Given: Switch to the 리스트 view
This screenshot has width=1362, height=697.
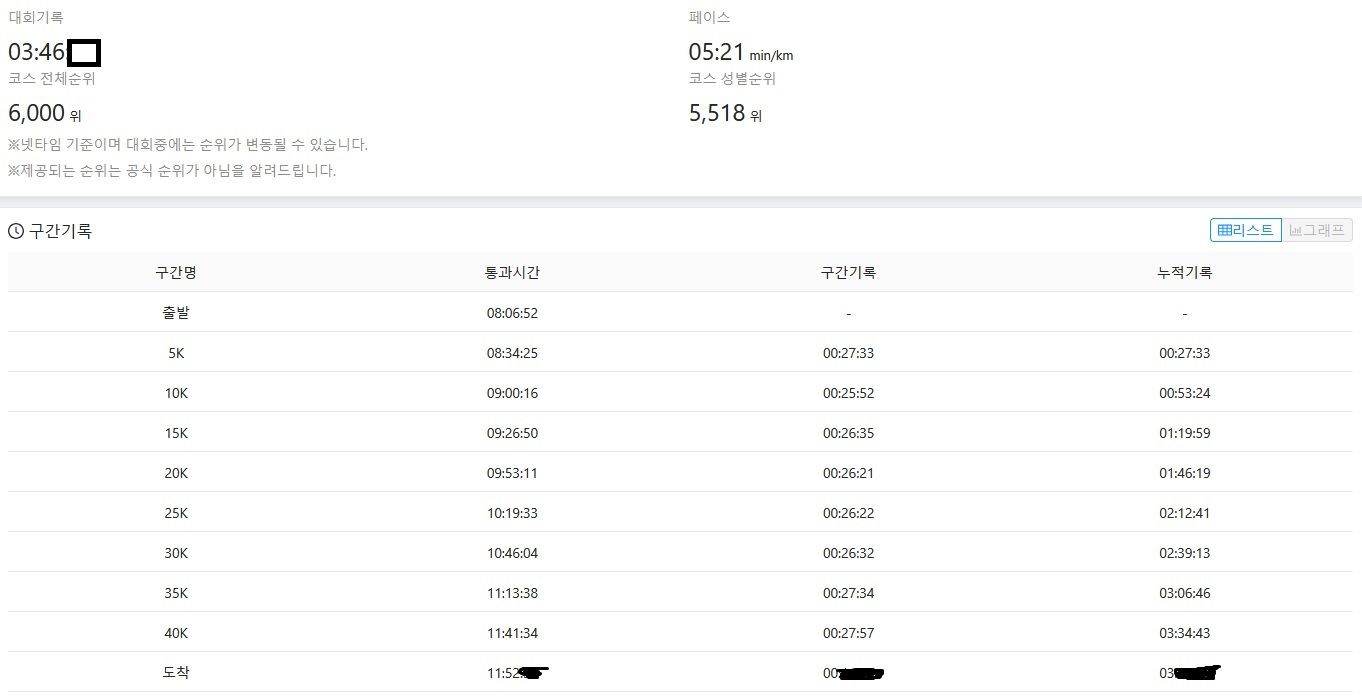Looking at the screenshot, I should (x=1245, y=230).
